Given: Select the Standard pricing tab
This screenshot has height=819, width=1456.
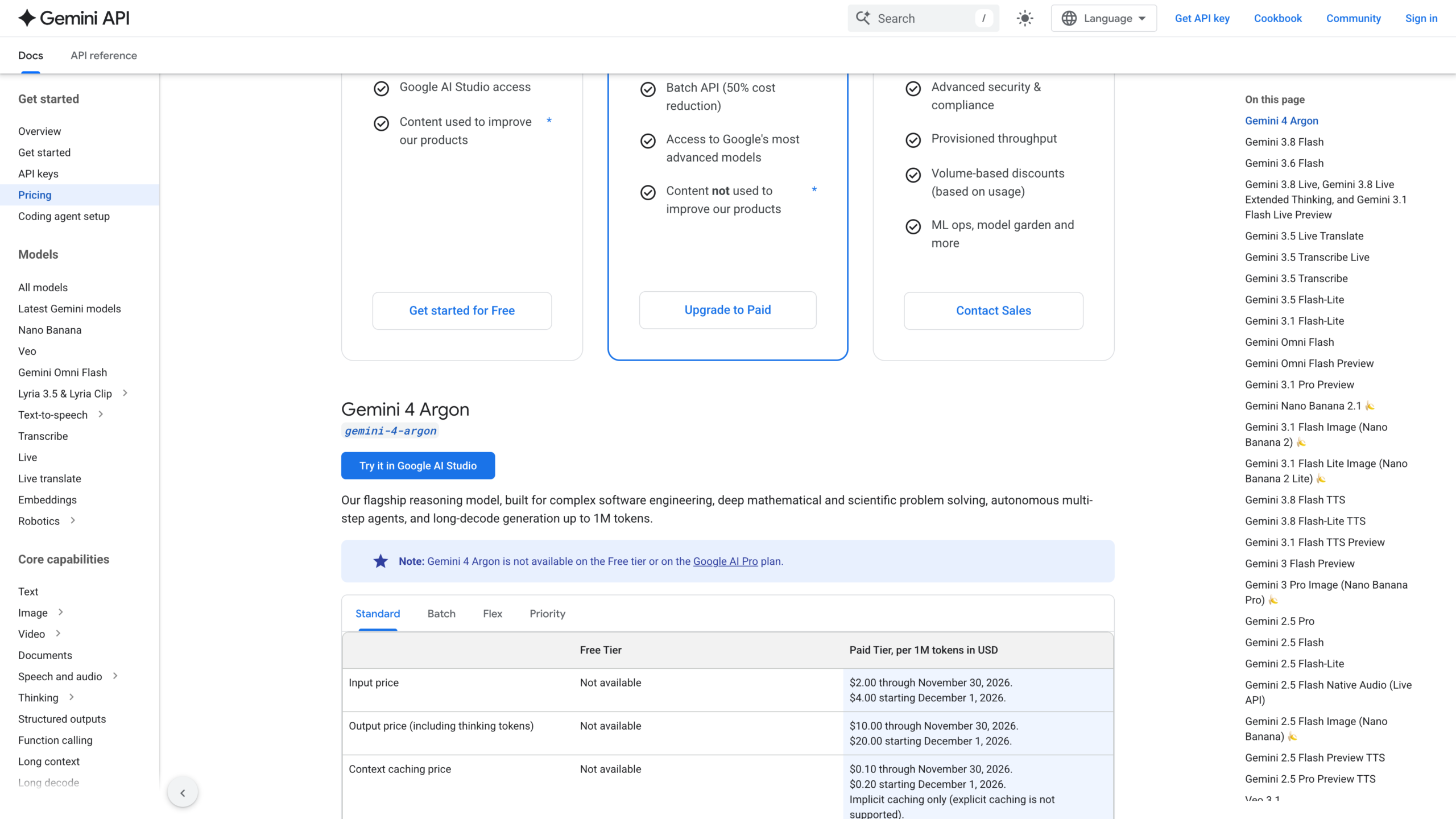Looking at the screenshot, I should pyautogui.click(x=378, y=614).
